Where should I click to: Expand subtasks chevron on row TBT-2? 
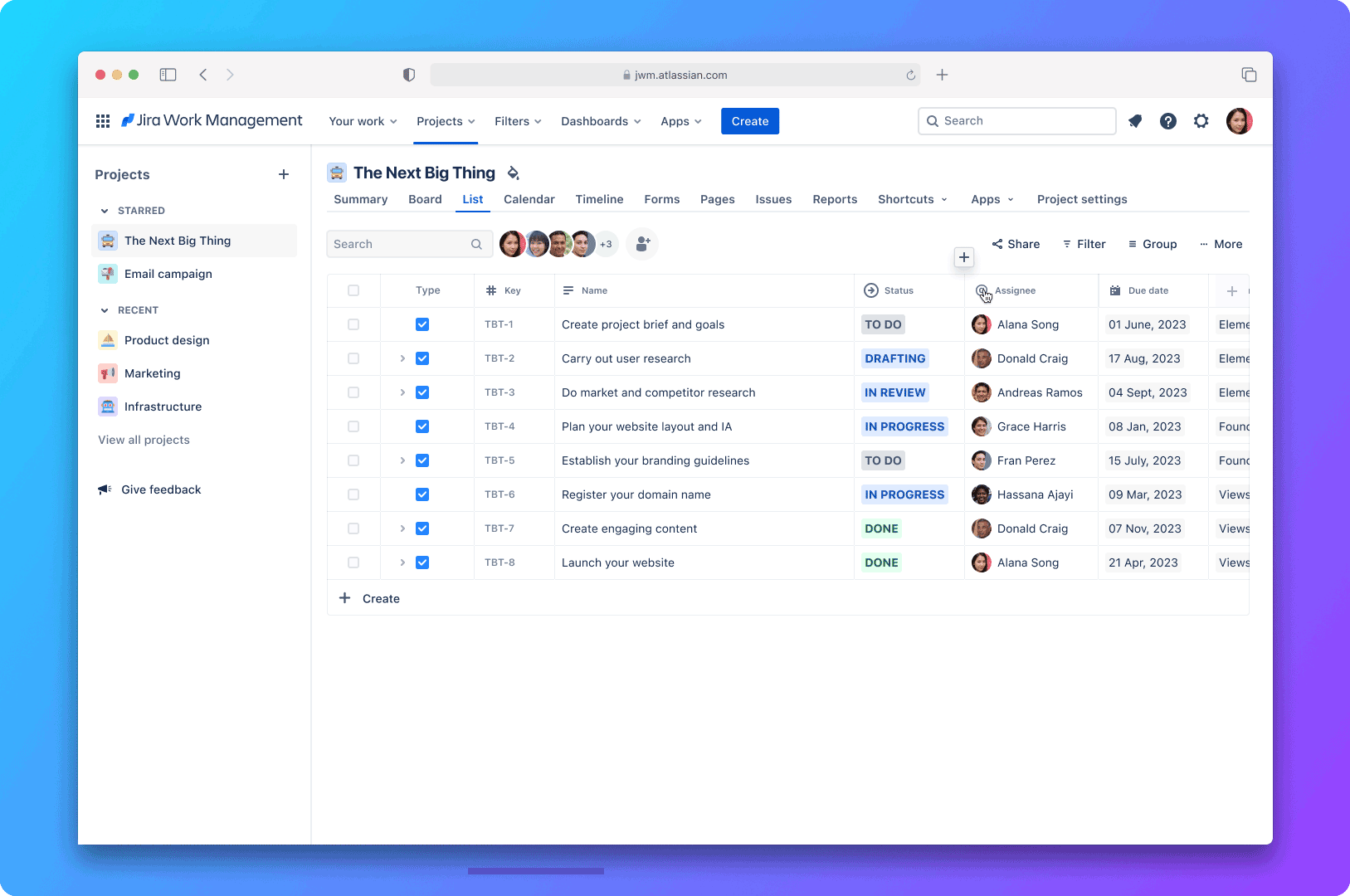[x=402, y=358]
